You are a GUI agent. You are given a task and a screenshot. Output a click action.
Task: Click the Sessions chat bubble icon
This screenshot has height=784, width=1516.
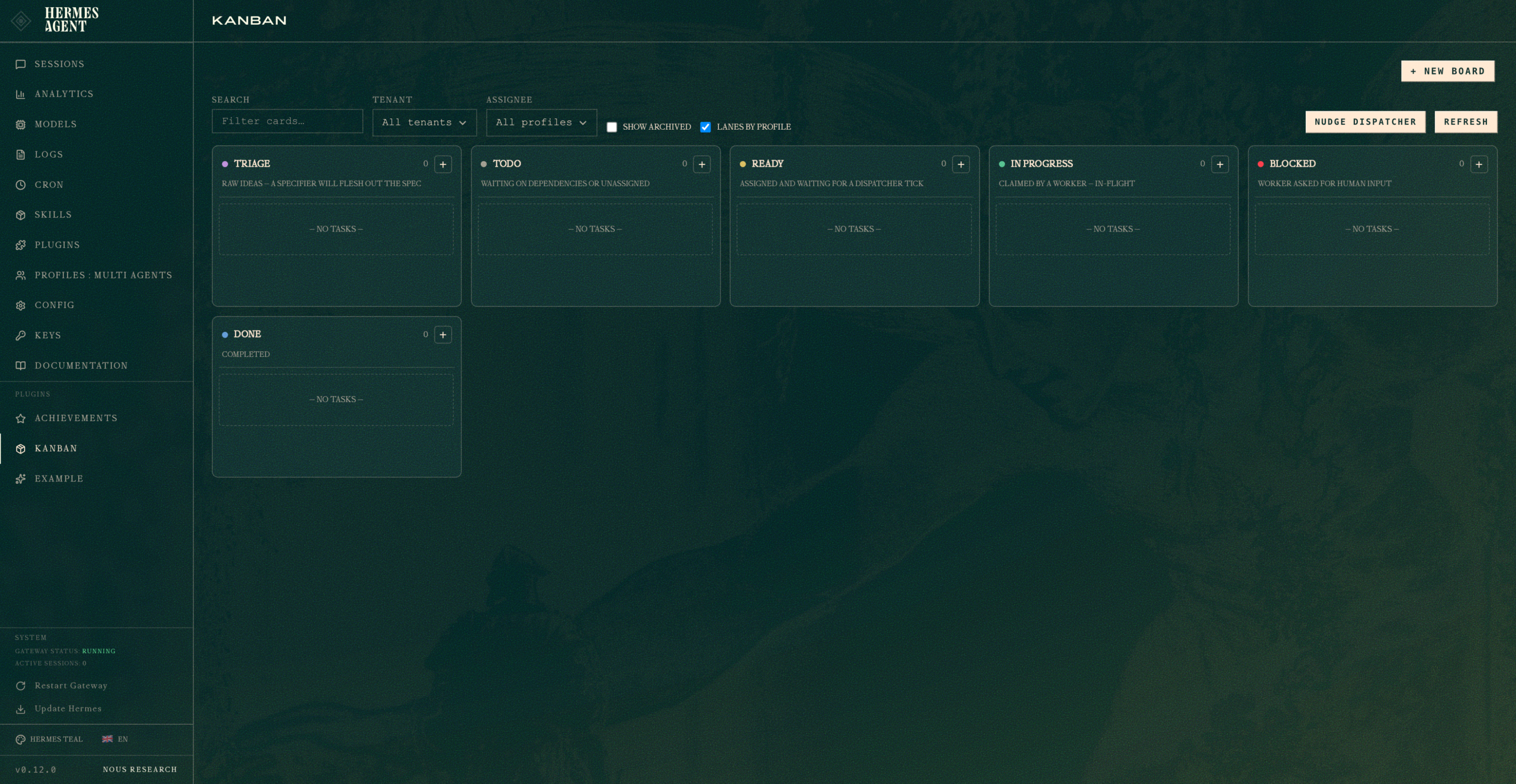tap(21, 64)
